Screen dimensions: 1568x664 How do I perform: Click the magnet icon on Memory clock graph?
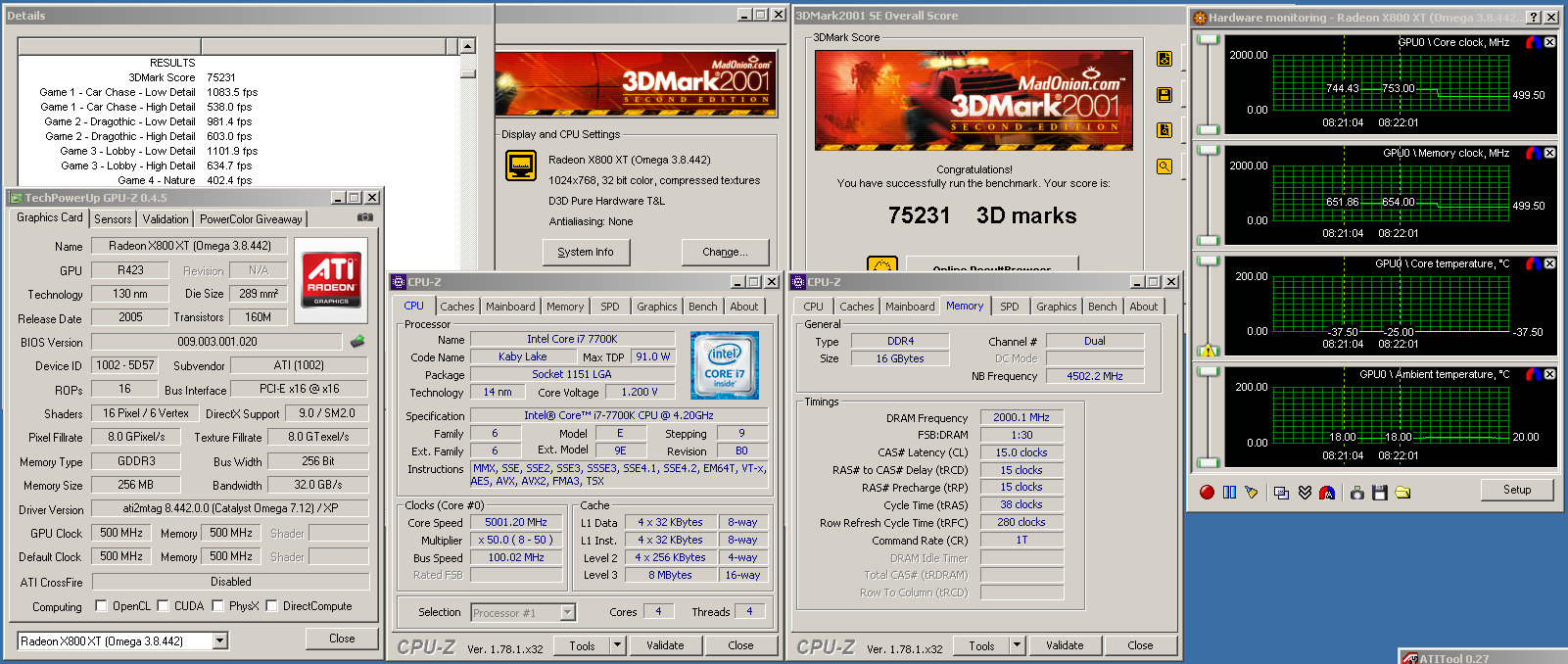(1534, 153)
